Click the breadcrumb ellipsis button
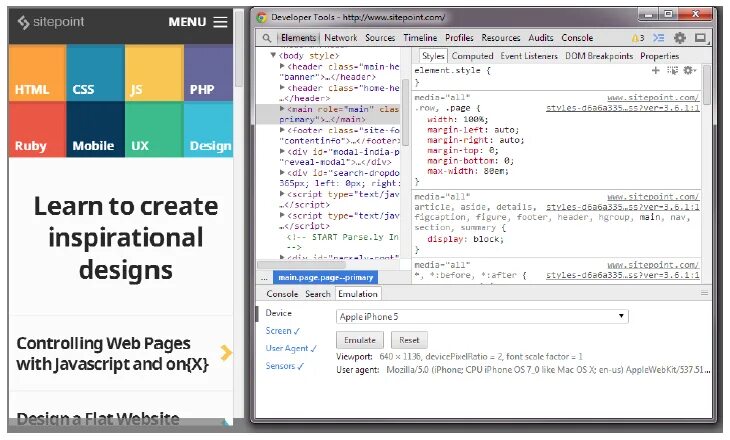The width and height of the screenshot is (730, 440). coord(264,278)
